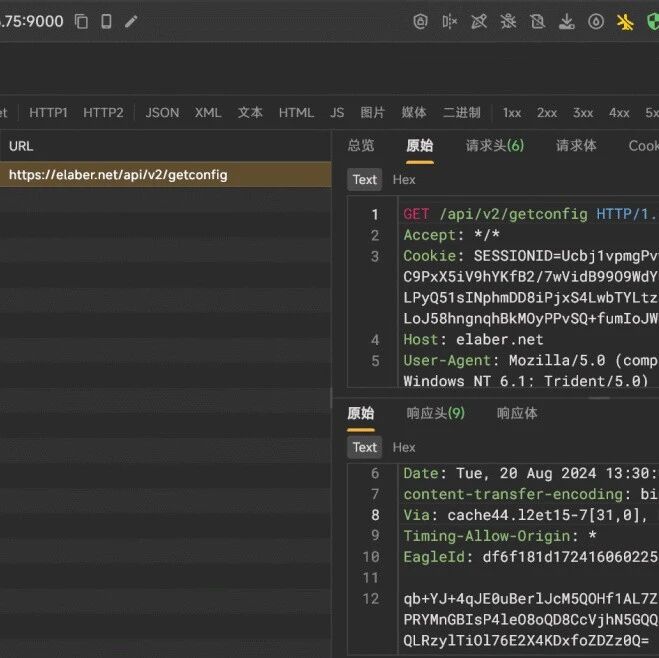659x658 pixels.
Task: Edit the proxy address with the pencil icon
Action: pyautogui.click(x=131, y=21)
